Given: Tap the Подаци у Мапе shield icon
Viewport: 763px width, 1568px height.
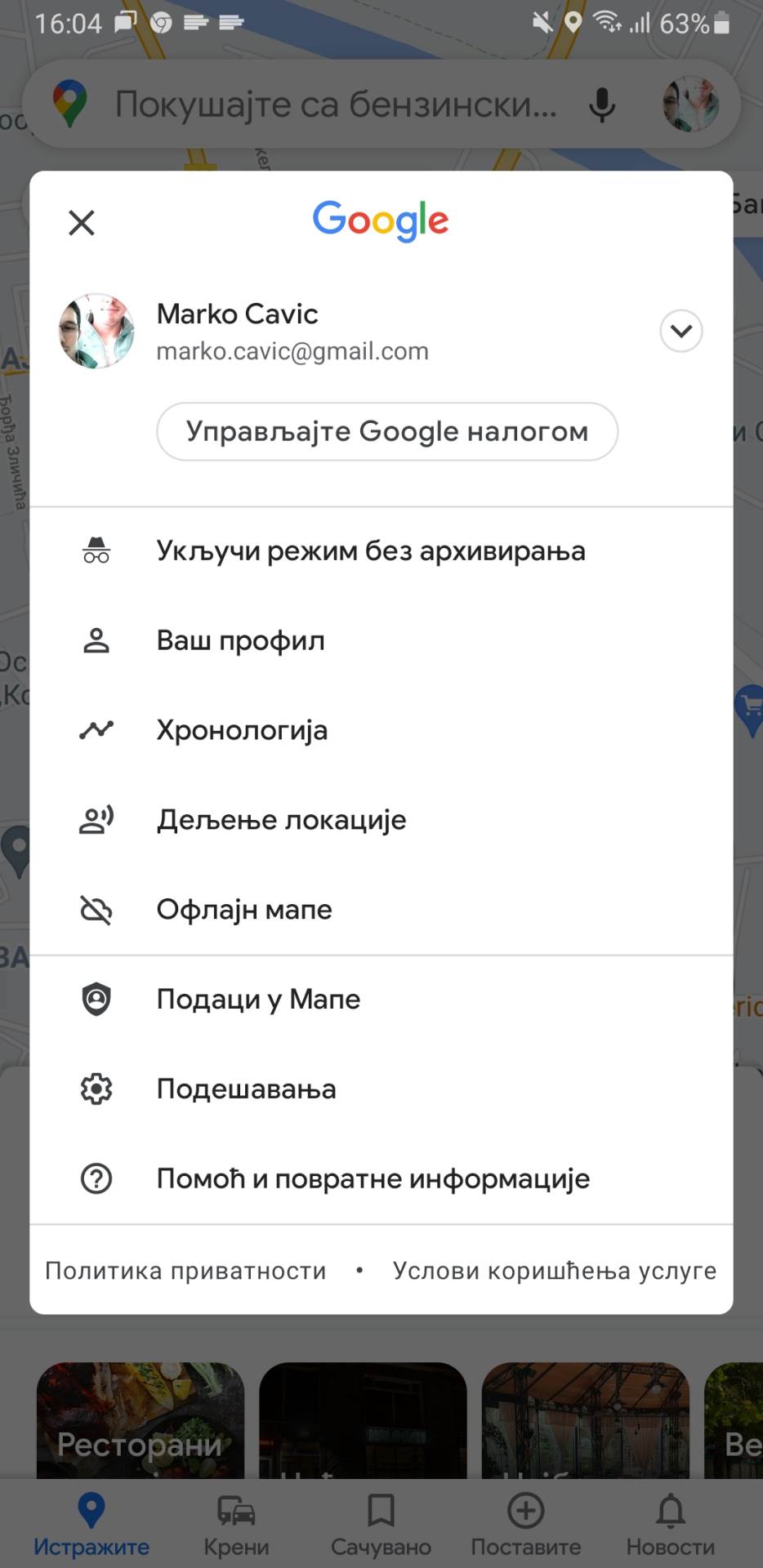Looking at the screenshot, I should coord(96,998).
